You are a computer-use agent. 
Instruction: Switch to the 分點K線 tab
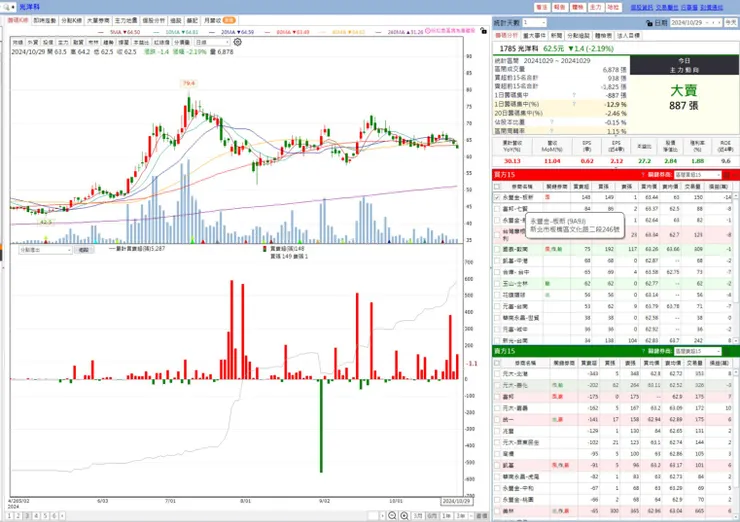point(71,21)
